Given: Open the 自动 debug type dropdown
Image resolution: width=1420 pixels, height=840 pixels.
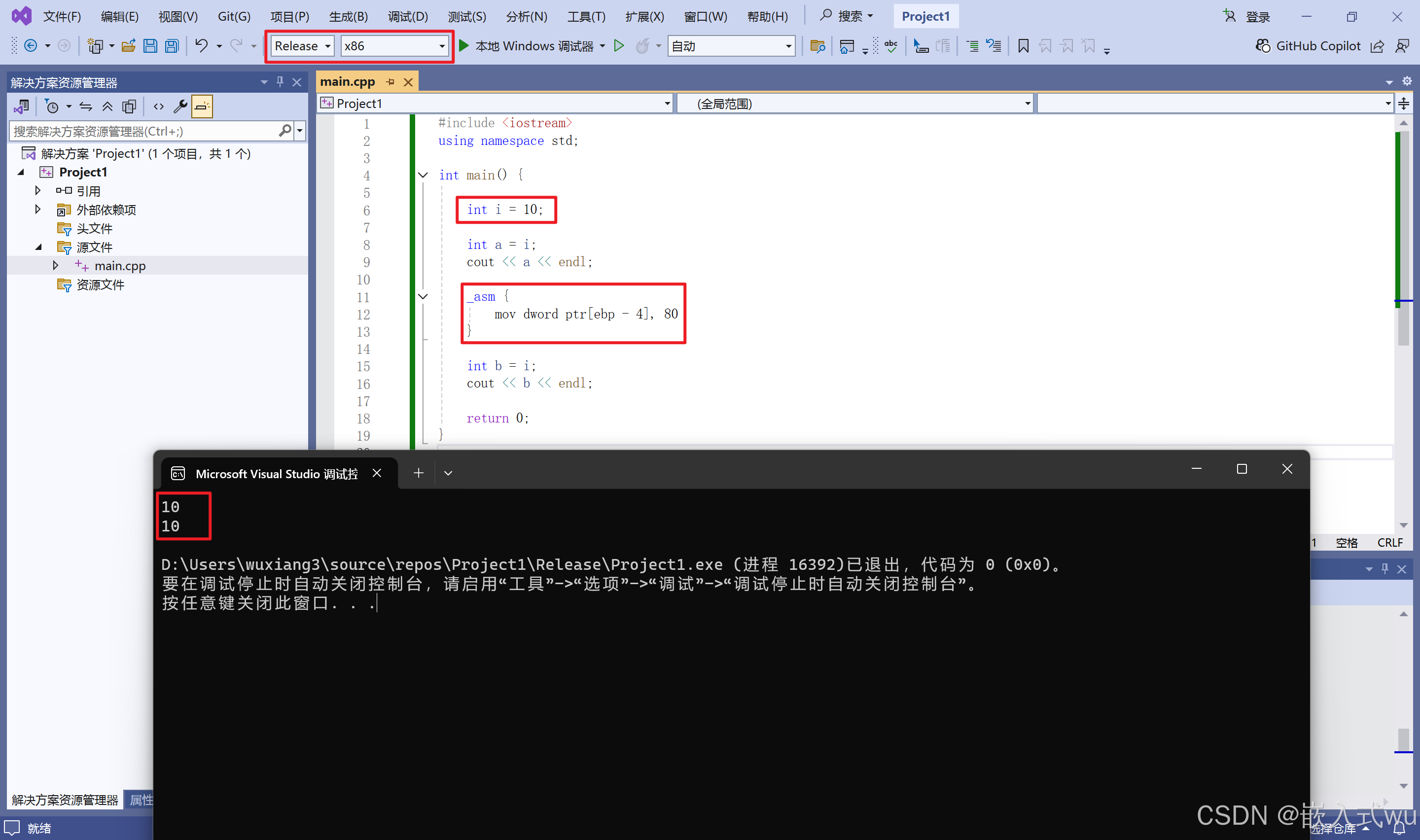Looking at the screenshot, I should 731,46.
